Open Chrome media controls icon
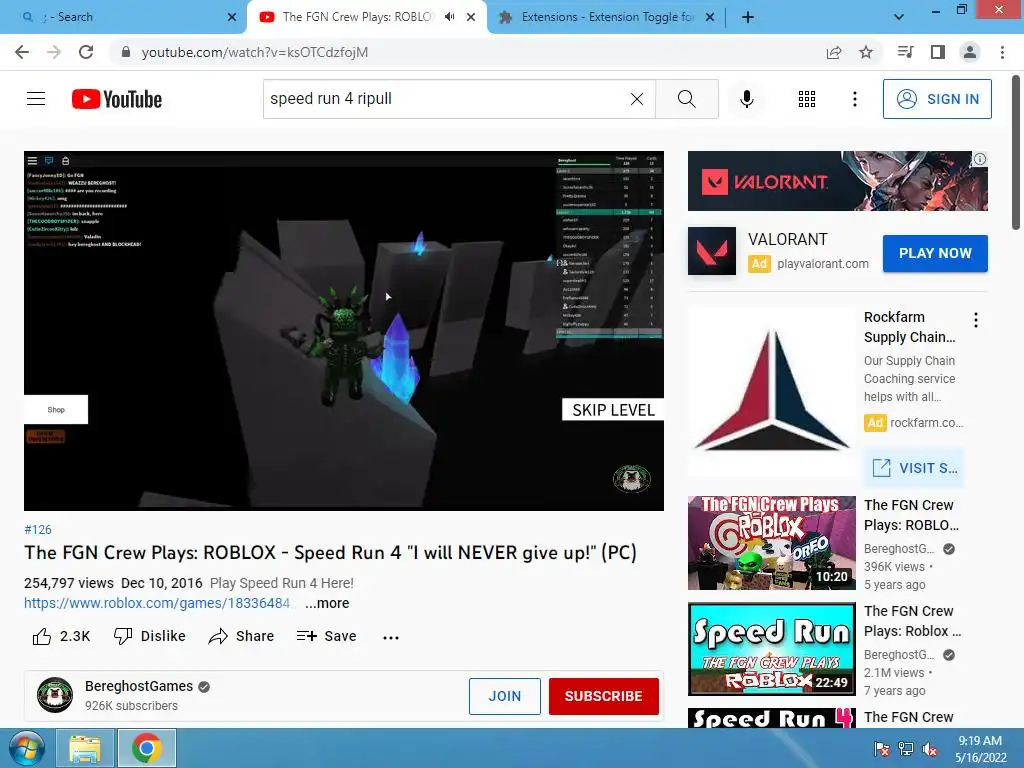Image resolution: width=1024 pixels, height=768 pixels. click(905, 52)
